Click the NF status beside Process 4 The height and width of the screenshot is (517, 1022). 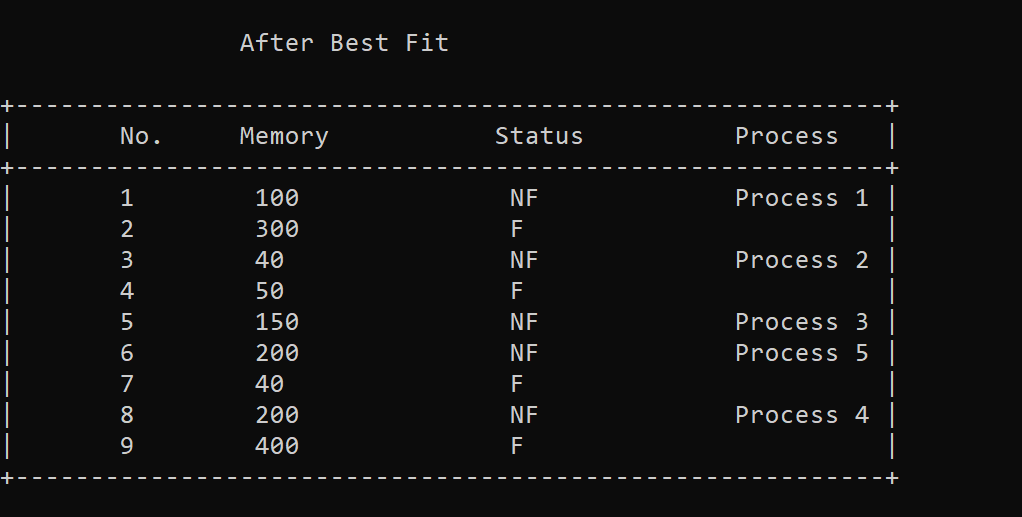(524, 415)
